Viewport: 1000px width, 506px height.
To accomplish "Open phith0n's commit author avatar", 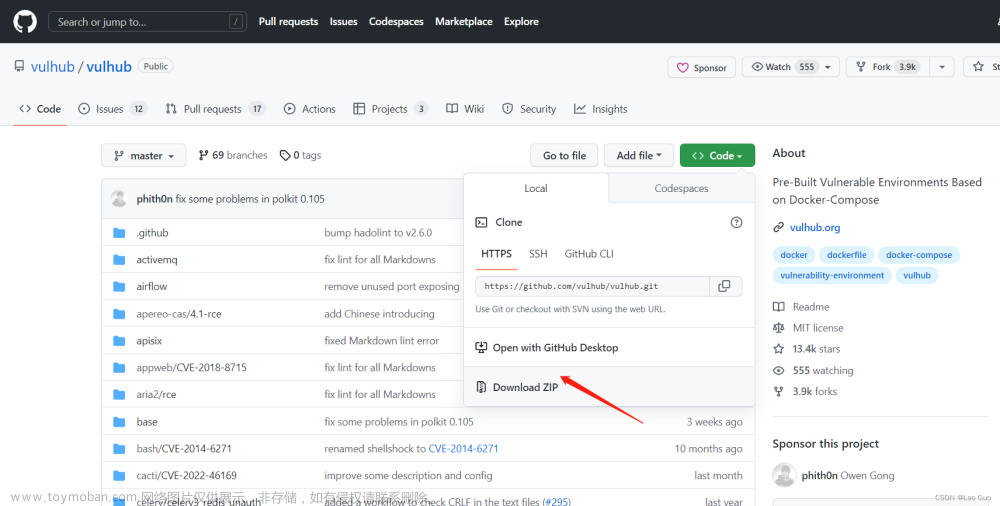I will pos(119,198).
